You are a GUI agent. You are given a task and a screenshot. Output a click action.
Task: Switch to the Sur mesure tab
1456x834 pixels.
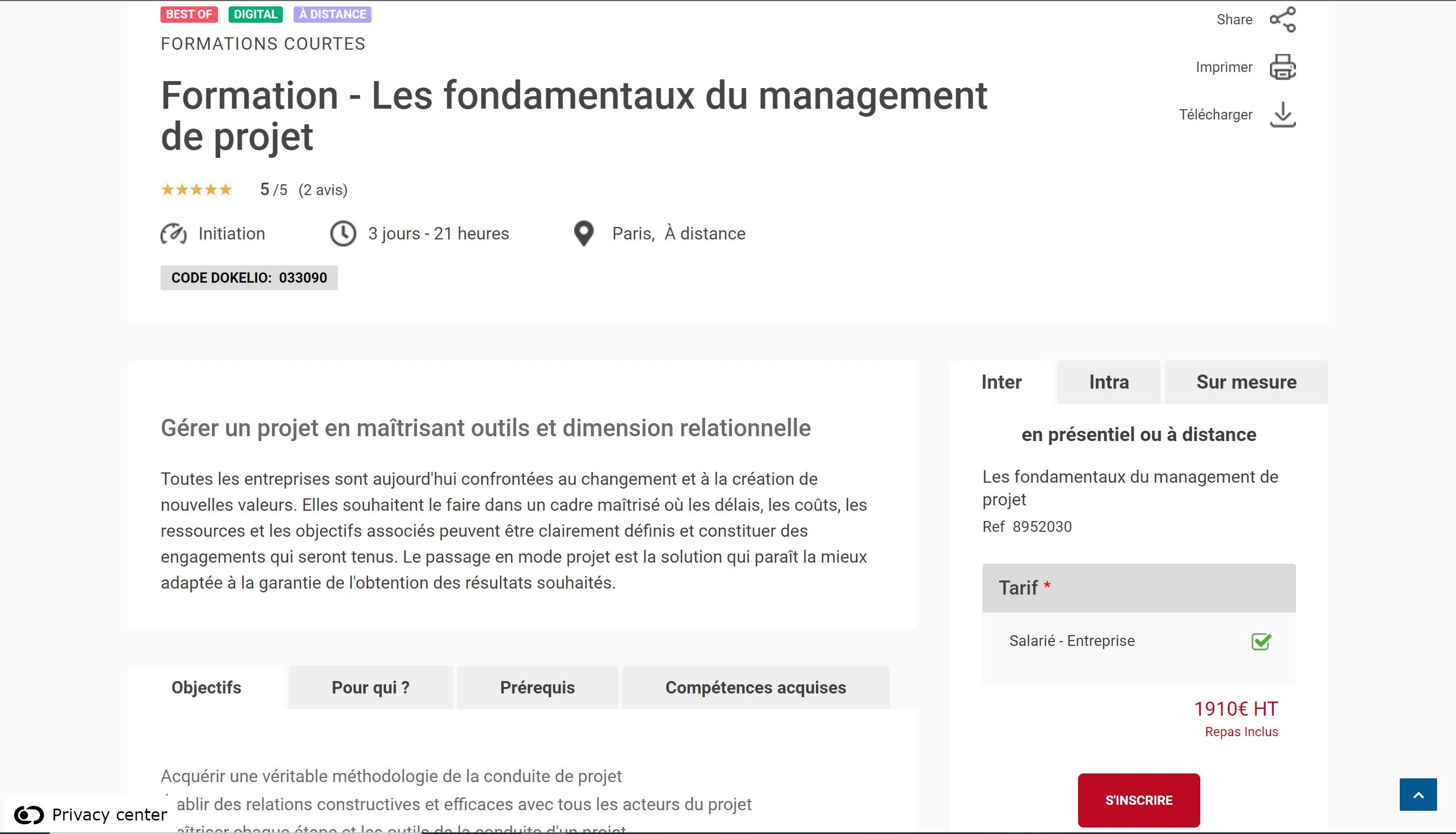point(1246,382)
